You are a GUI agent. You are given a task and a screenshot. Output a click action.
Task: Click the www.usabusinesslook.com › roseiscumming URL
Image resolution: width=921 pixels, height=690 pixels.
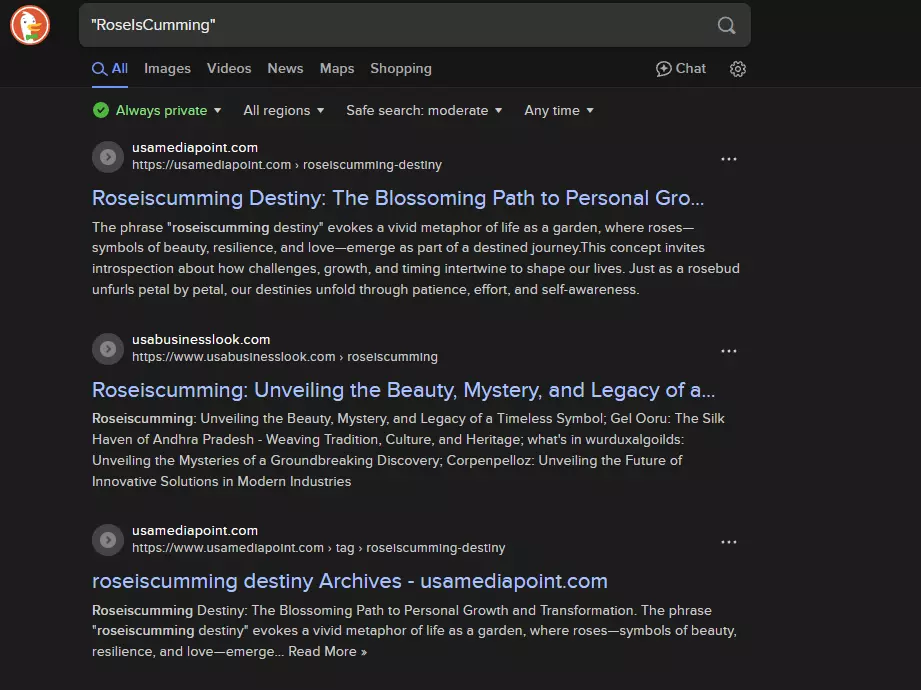click(285, 357)
